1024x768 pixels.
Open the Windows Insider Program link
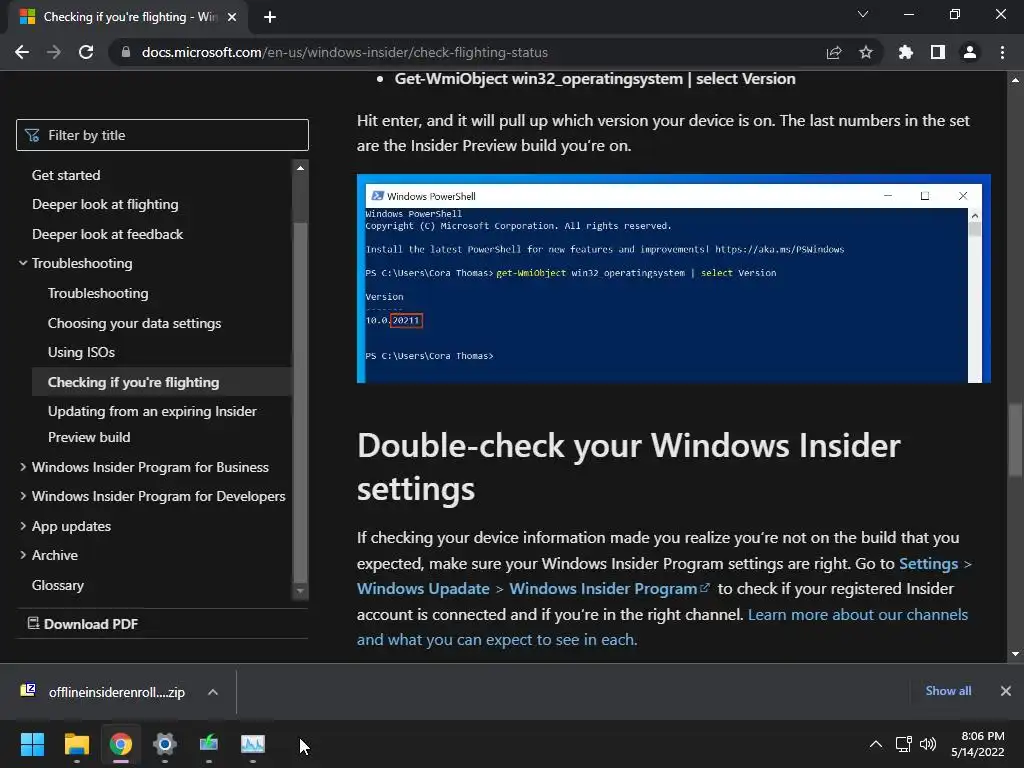609,588
